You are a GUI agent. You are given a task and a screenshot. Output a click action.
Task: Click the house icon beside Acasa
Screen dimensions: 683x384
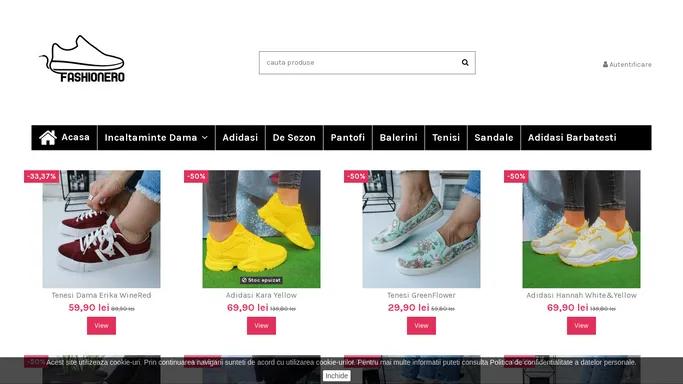tap(47, 138)
